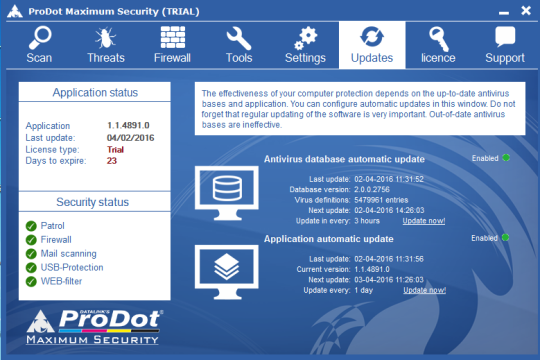The image size is (540, 360).
Task: Open the Settings gears tab
Action: click(x=305, y=45)
